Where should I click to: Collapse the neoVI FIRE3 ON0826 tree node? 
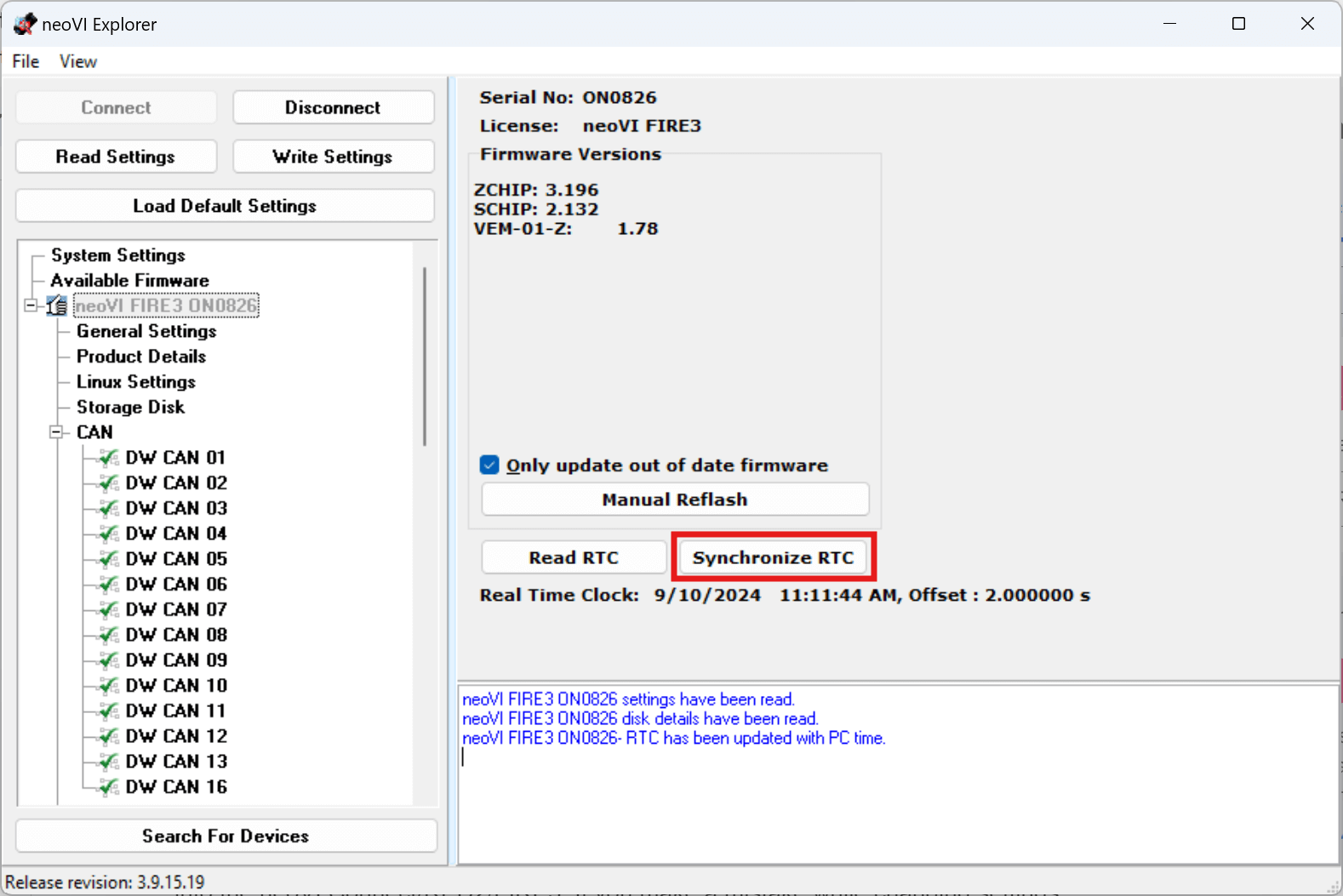point(31,305)
